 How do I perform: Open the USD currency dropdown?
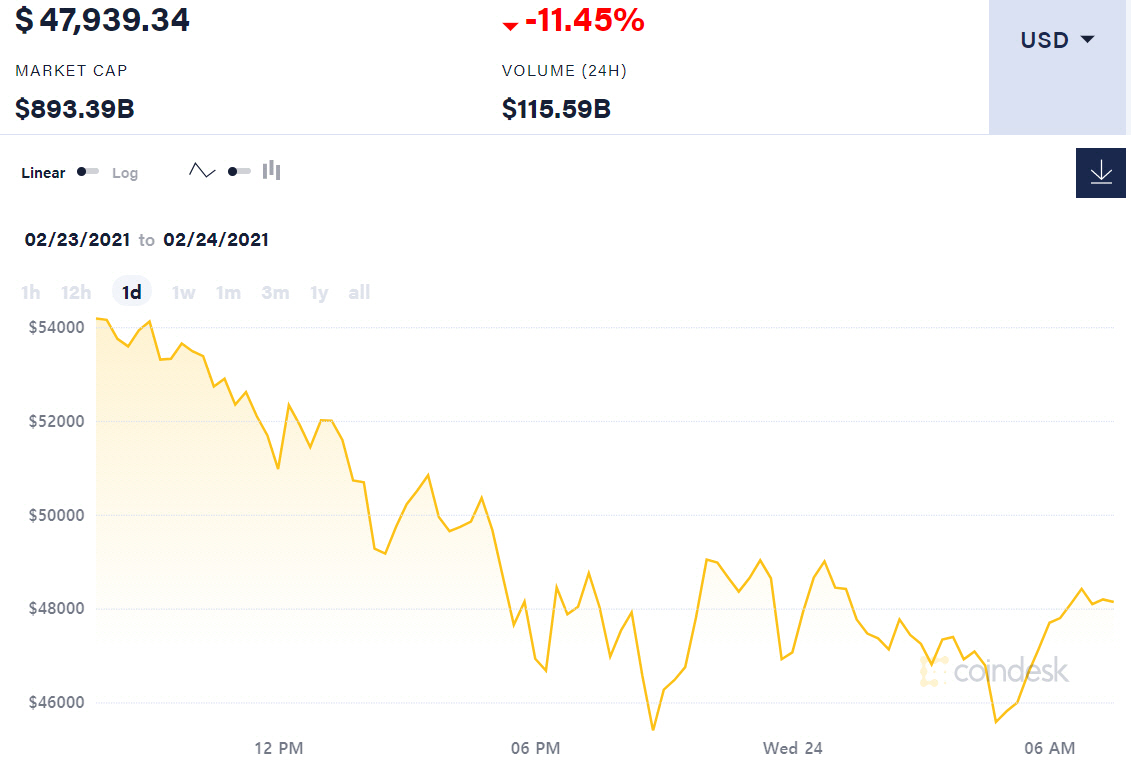tap(1057, 40)
